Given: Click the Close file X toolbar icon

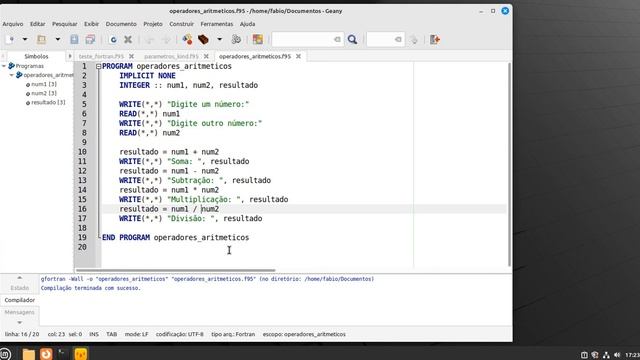Looking at the screenshot, I should (x=128, y=40).
